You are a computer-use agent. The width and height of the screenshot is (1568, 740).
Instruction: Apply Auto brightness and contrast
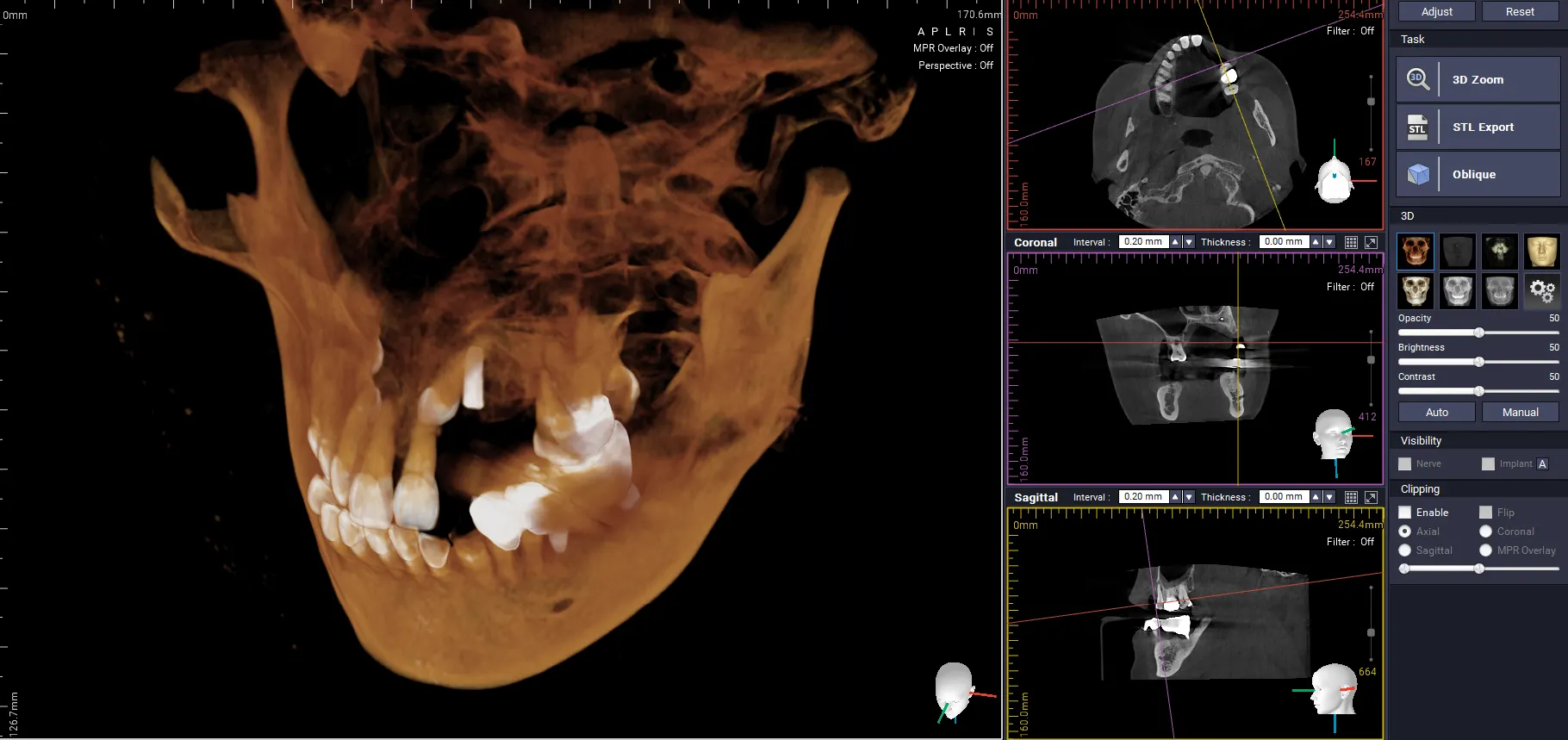pyautogui.click(x=1437, y=413)
